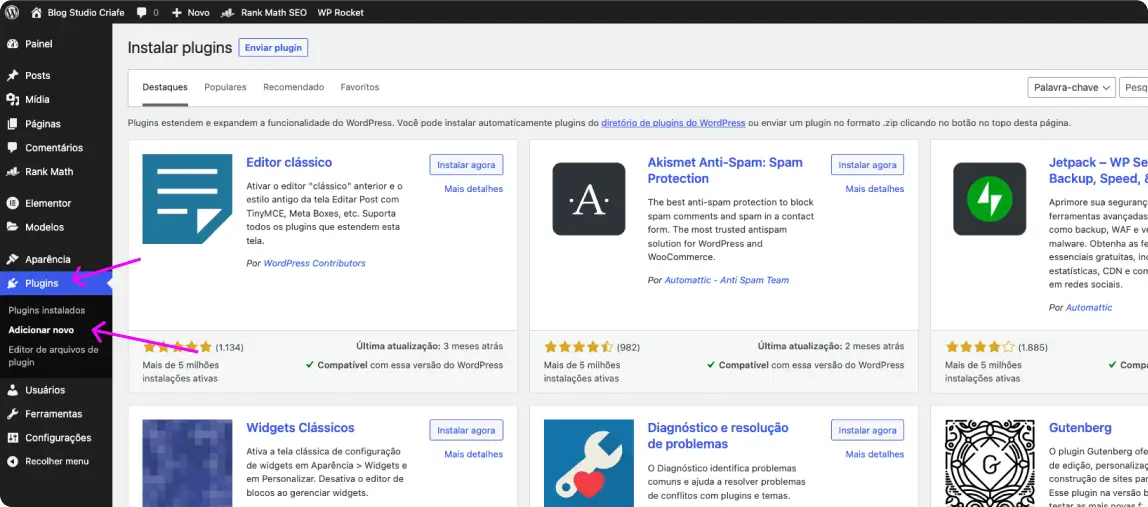
Task: Click the Painel dashboard icon
Action: click(x=12, y=44)
